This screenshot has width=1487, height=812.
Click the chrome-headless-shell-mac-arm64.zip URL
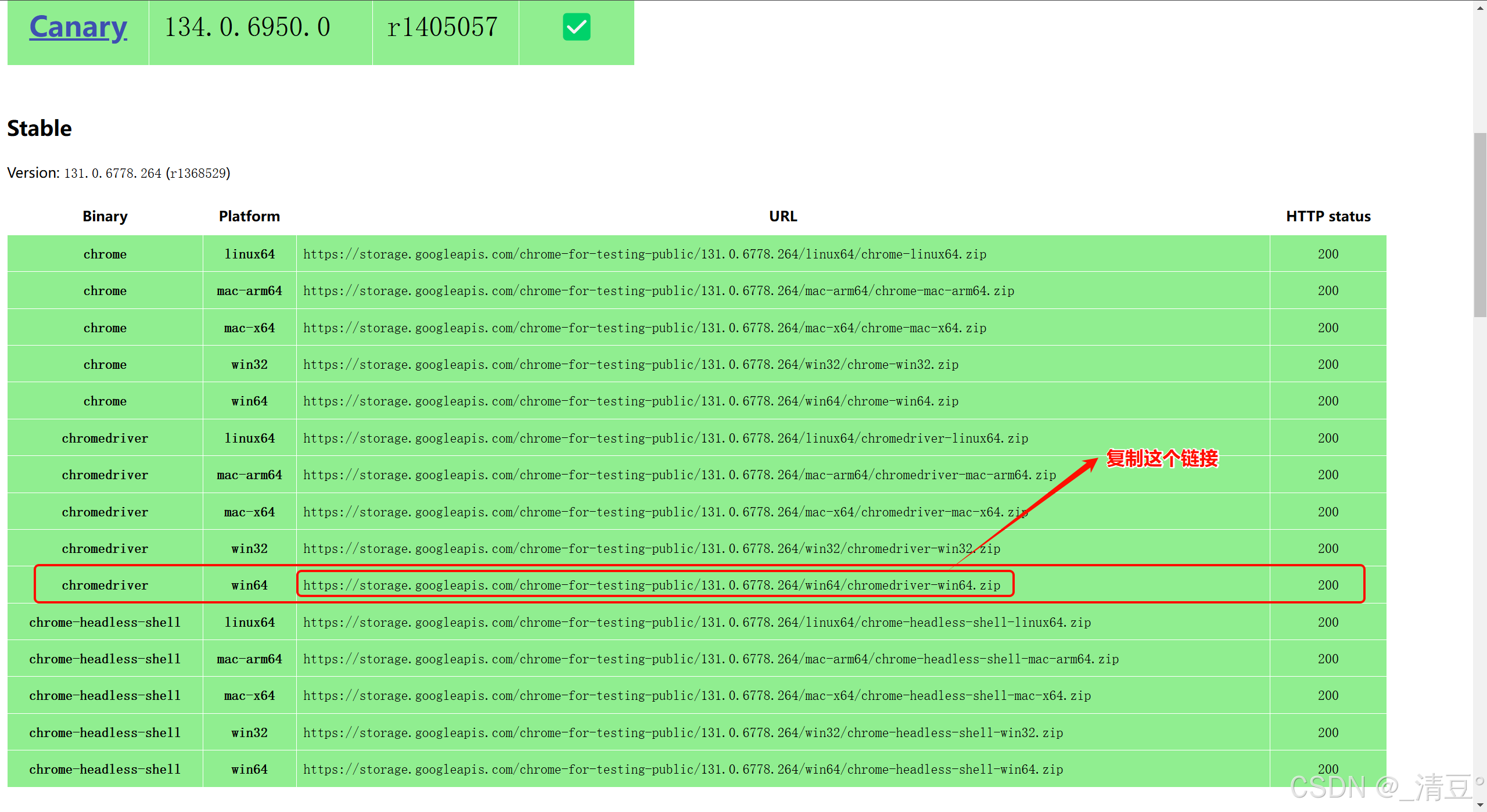(x=711, y=659)
